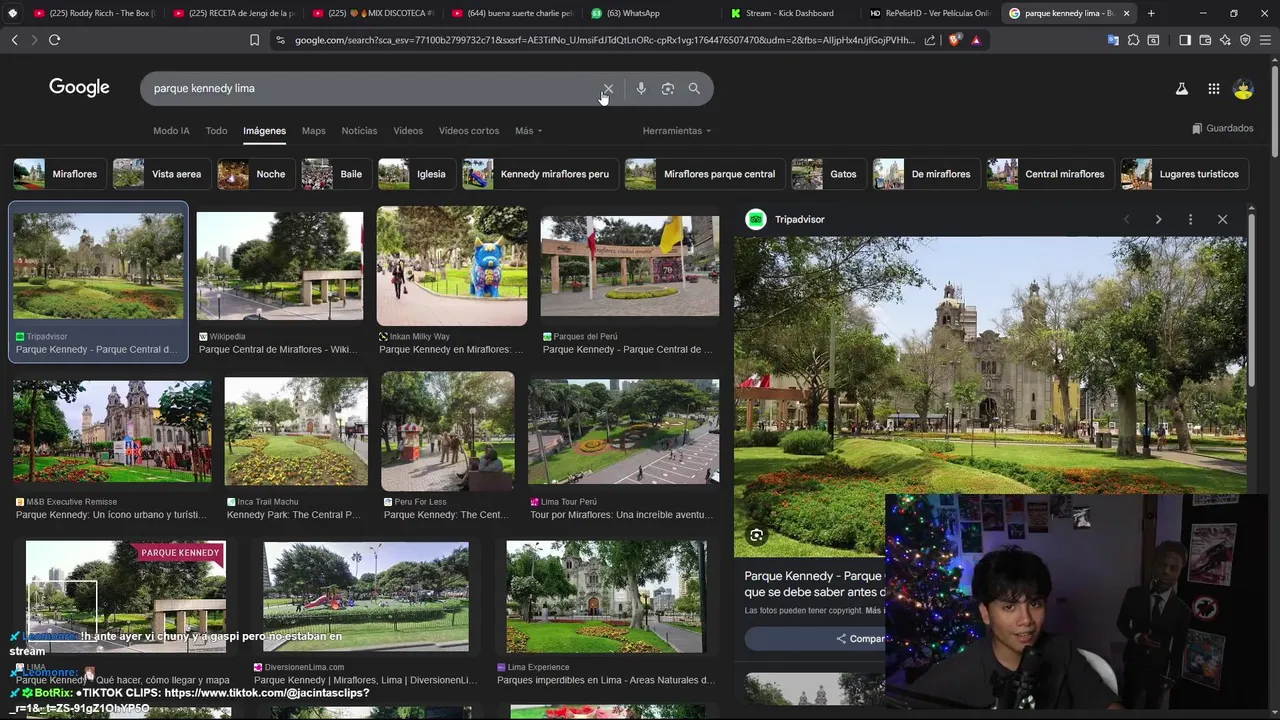Open the Brave Rewards triangle icon
1280x720 pixels.
coord(976,40)
